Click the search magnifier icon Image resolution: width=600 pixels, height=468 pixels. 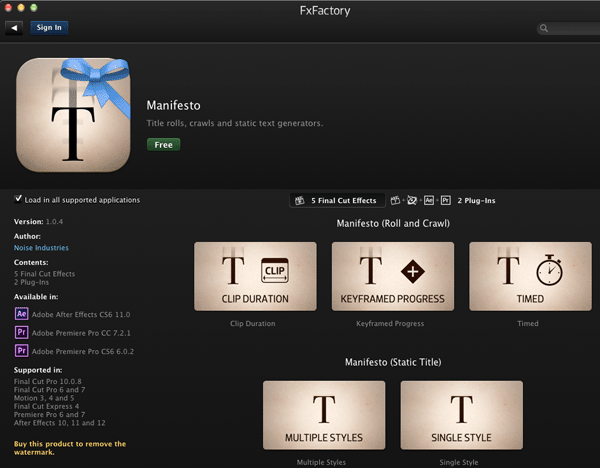(544, 28)
